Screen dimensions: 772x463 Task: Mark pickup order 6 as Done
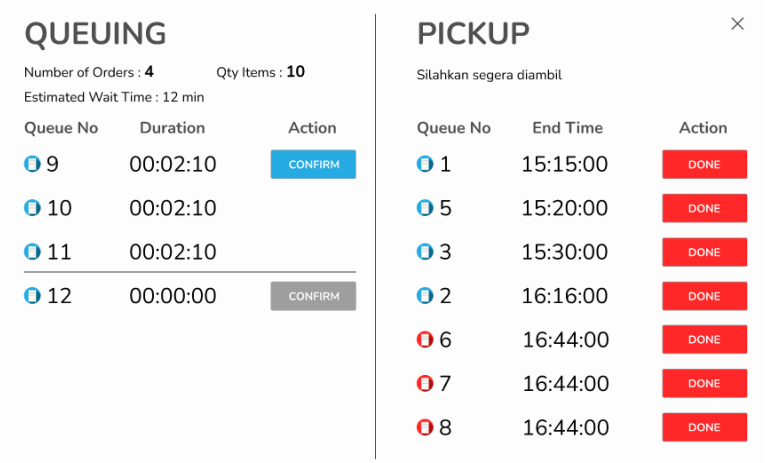pyautogui.click(x=704, y=340)
